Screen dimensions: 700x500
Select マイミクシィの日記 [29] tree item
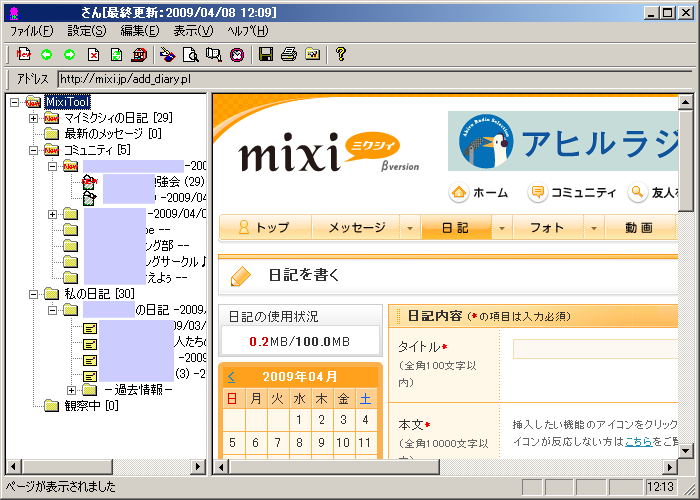(118, 118)
